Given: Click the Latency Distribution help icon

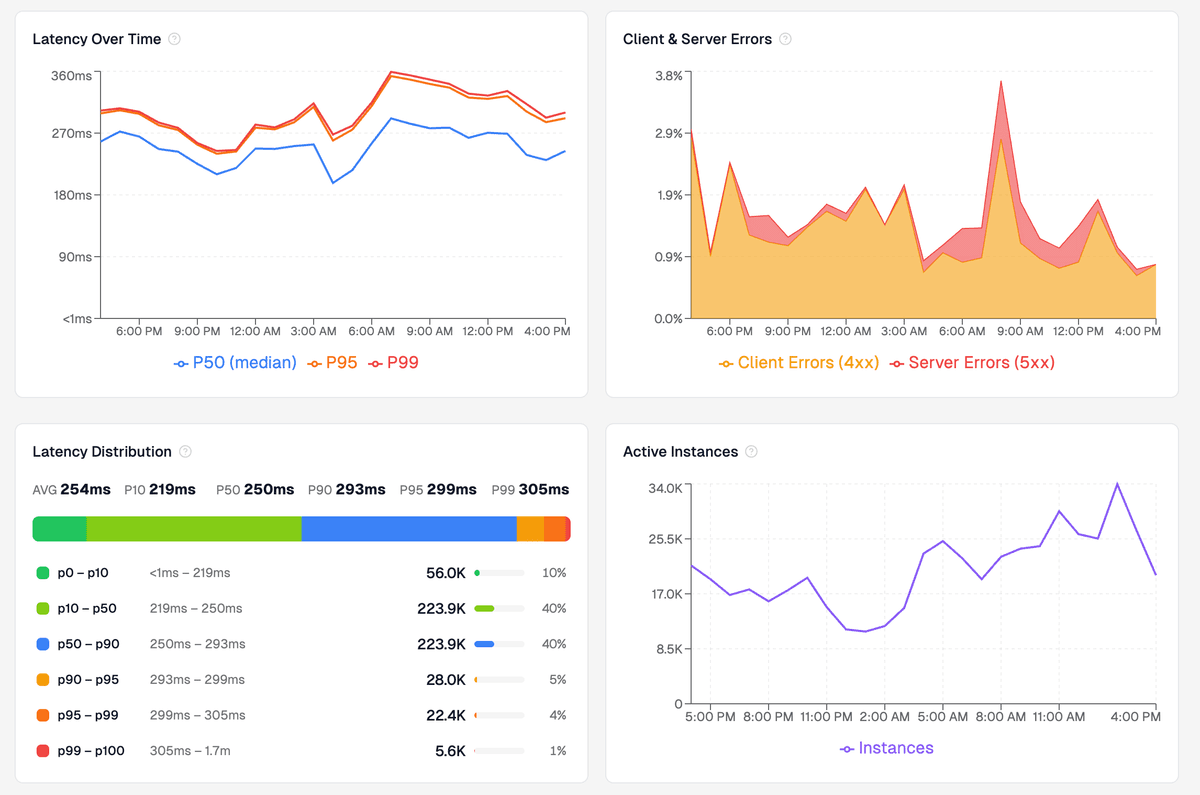Looking at the screenshot, I should (x=185, y=452).
